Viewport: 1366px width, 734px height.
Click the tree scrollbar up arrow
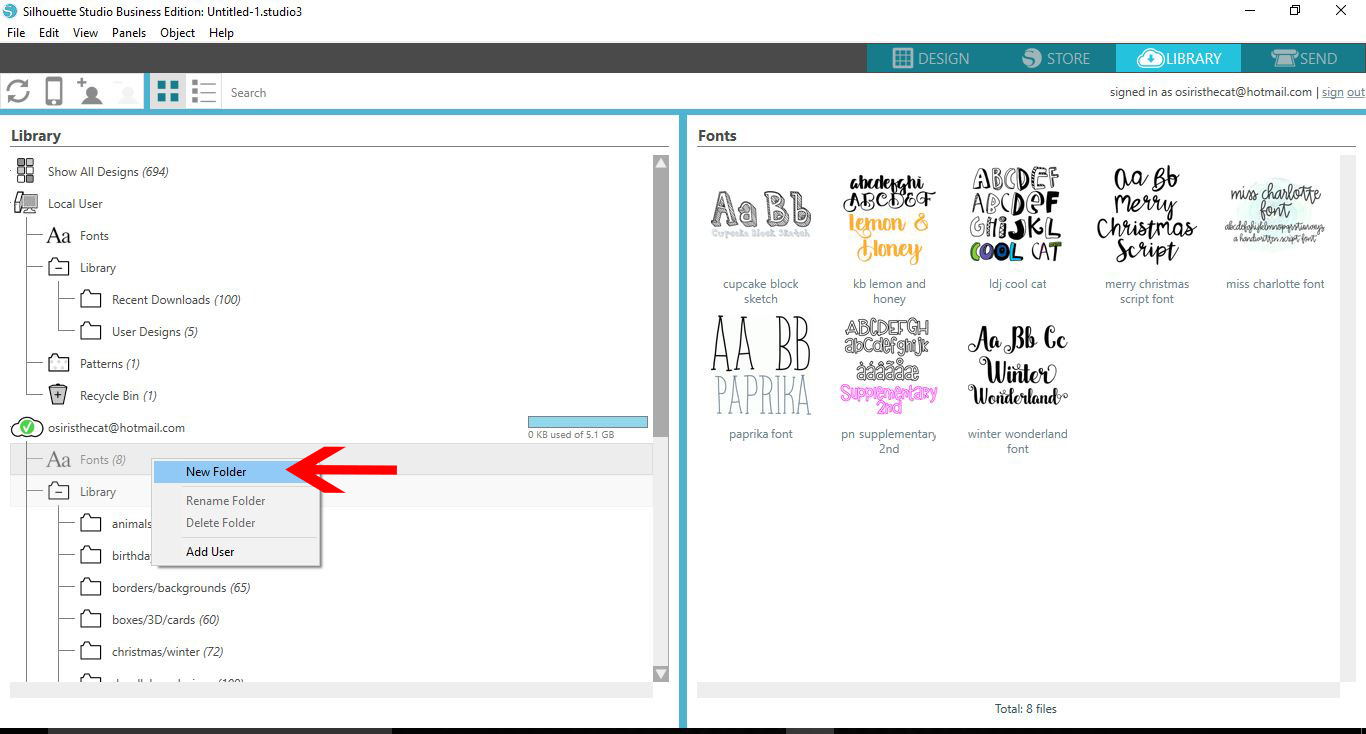point(660,162)
